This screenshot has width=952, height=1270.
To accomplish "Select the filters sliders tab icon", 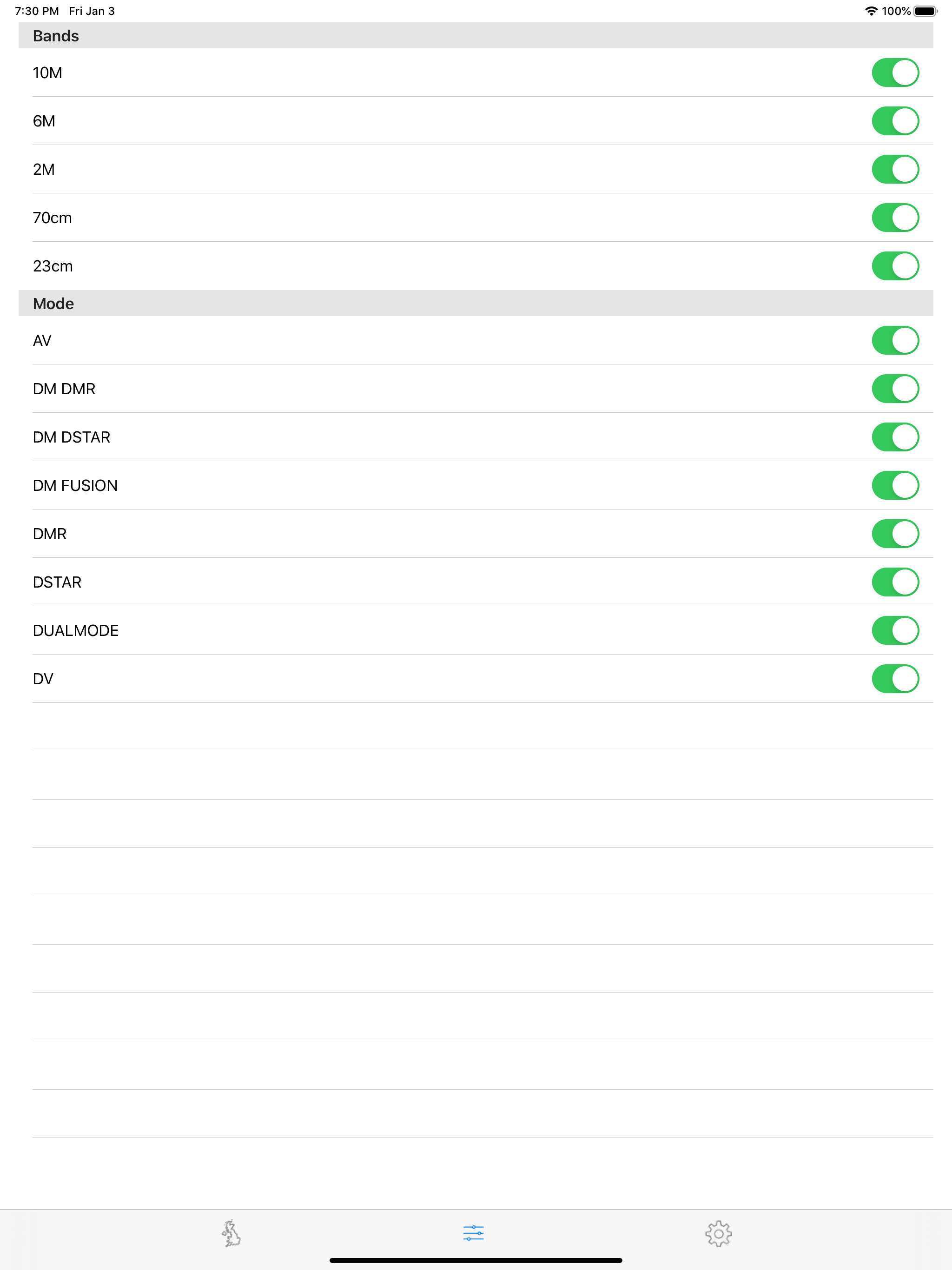I will [474, 1233].
